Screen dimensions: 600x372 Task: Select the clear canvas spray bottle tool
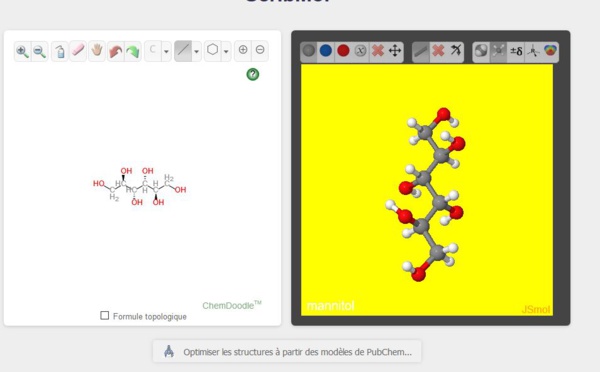(60, 51)
